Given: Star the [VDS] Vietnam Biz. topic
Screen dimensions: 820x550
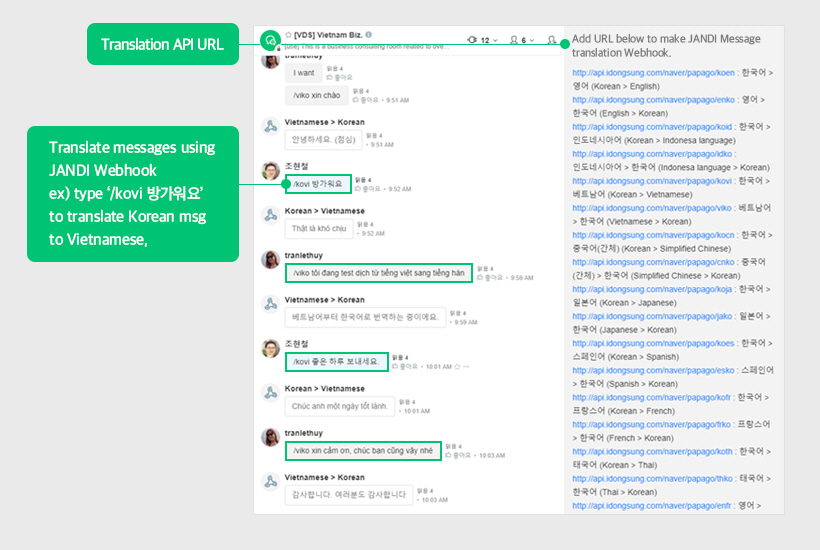Looking at the screenshot, I should pyautogui.click(x=288, y=35).
